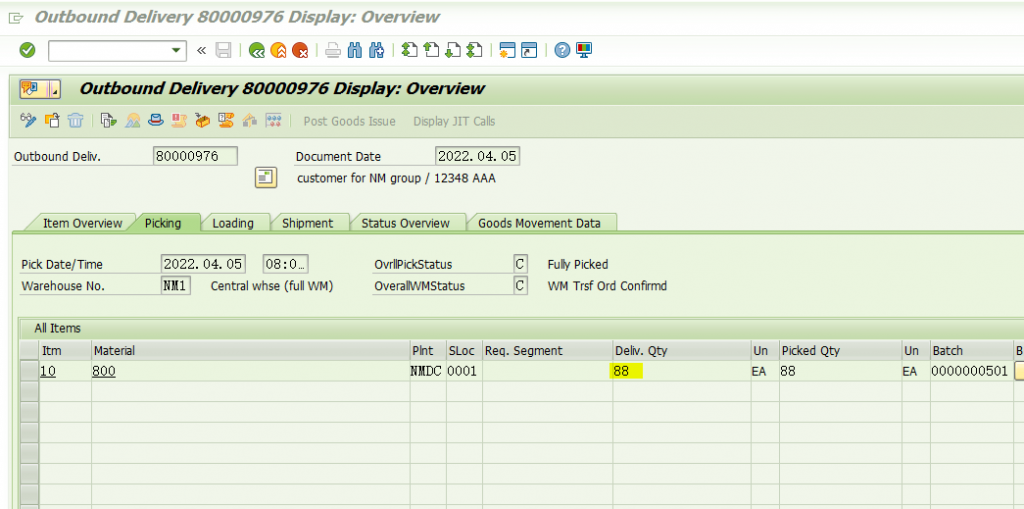Screen dimensions: 1024x509
Task: Open the transaction command field dropdown
Action: coord(175,50)
